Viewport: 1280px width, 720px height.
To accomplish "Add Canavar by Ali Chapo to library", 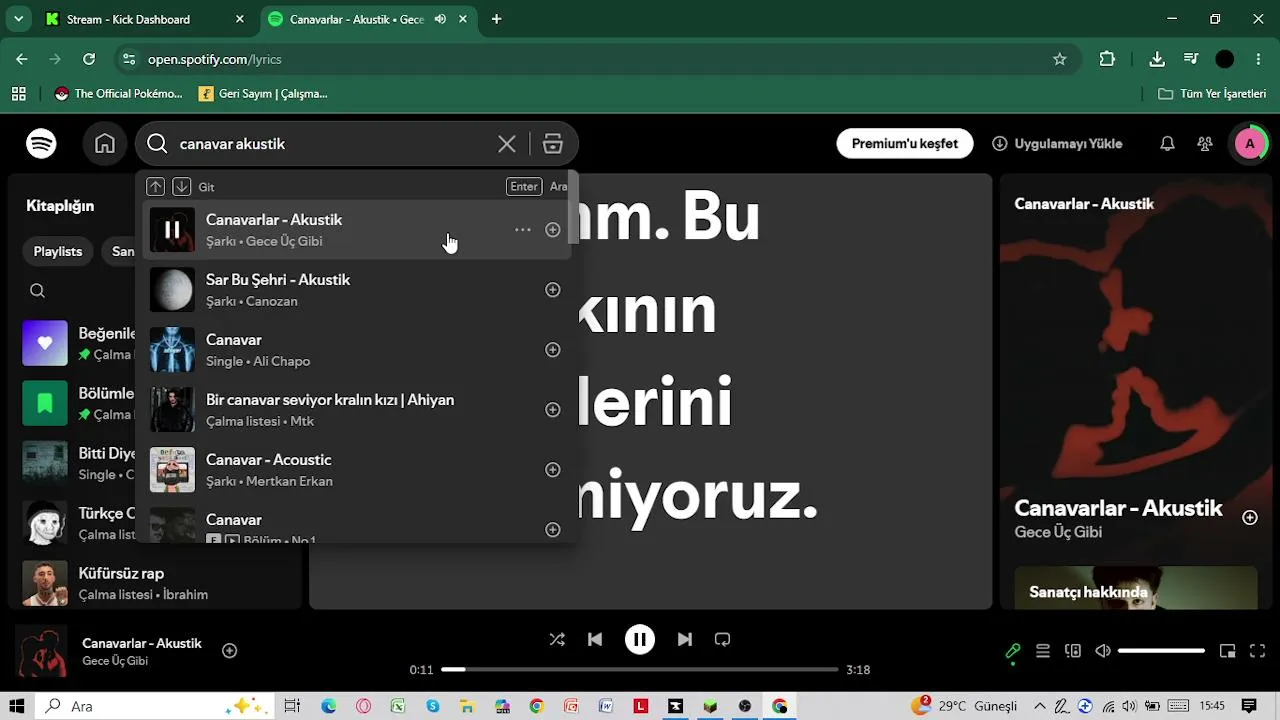I will pyautogui.click(x=552, y=350).
